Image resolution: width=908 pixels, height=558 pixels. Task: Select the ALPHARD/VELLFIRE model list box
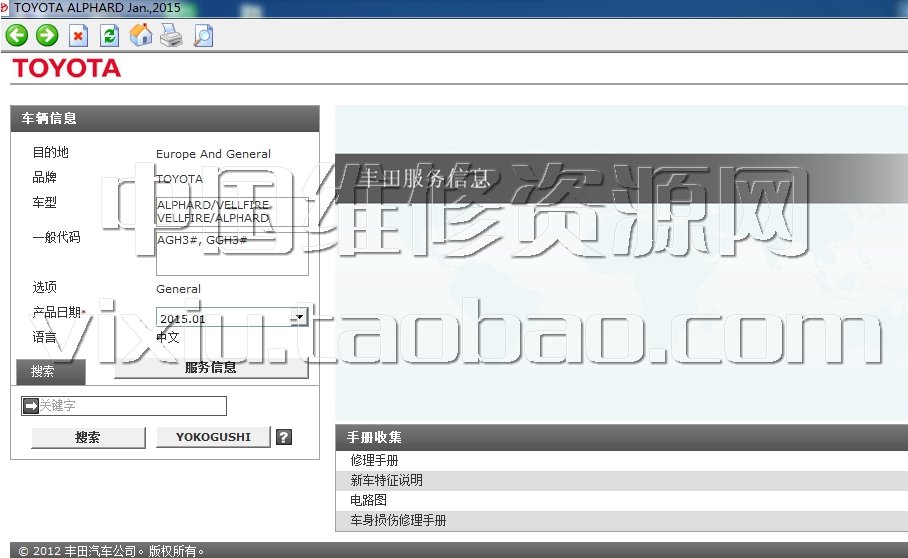[x=232, y=211]
